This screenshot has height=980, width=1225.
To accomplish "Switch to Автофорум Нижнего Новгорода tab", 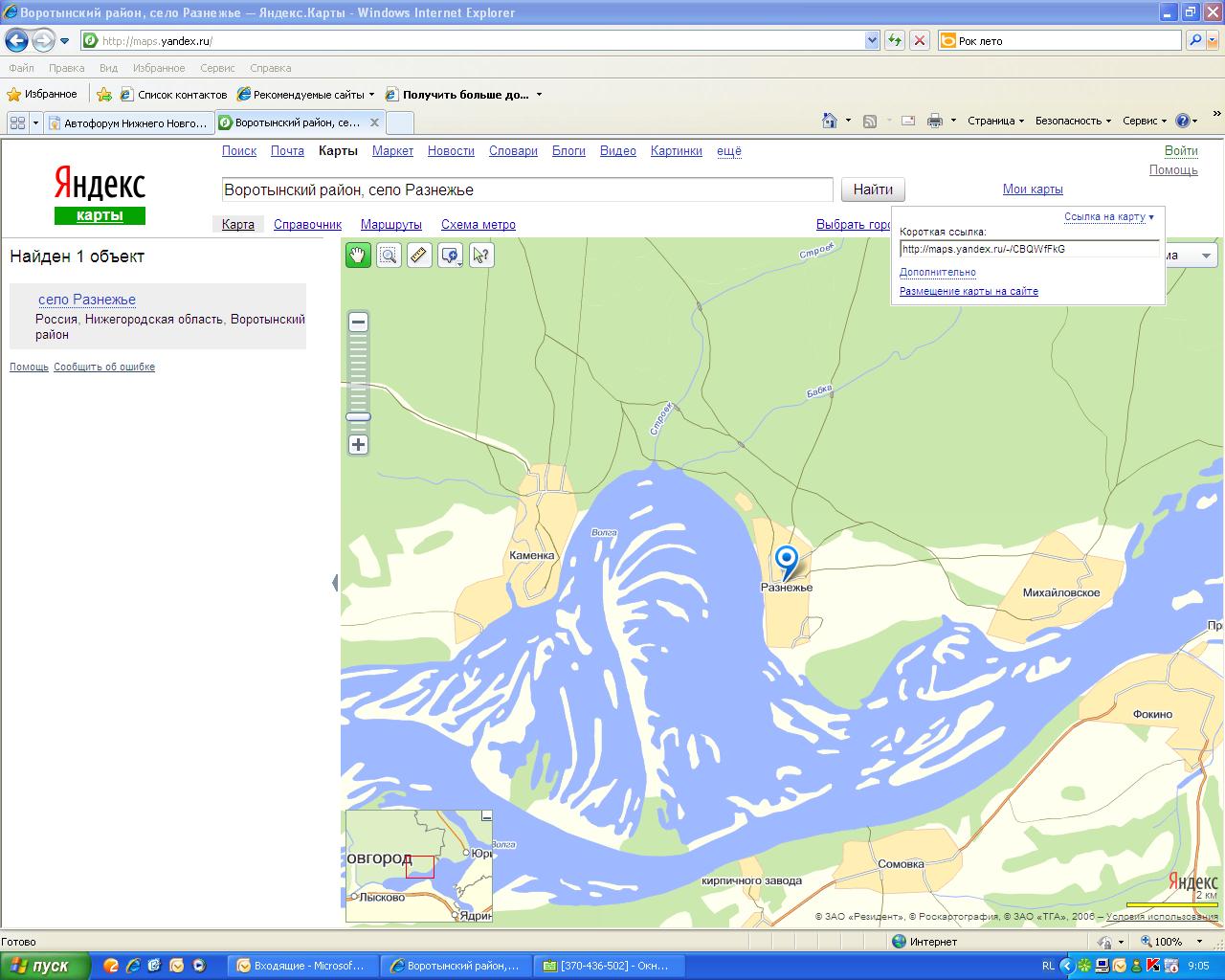I will click(128, 122).
